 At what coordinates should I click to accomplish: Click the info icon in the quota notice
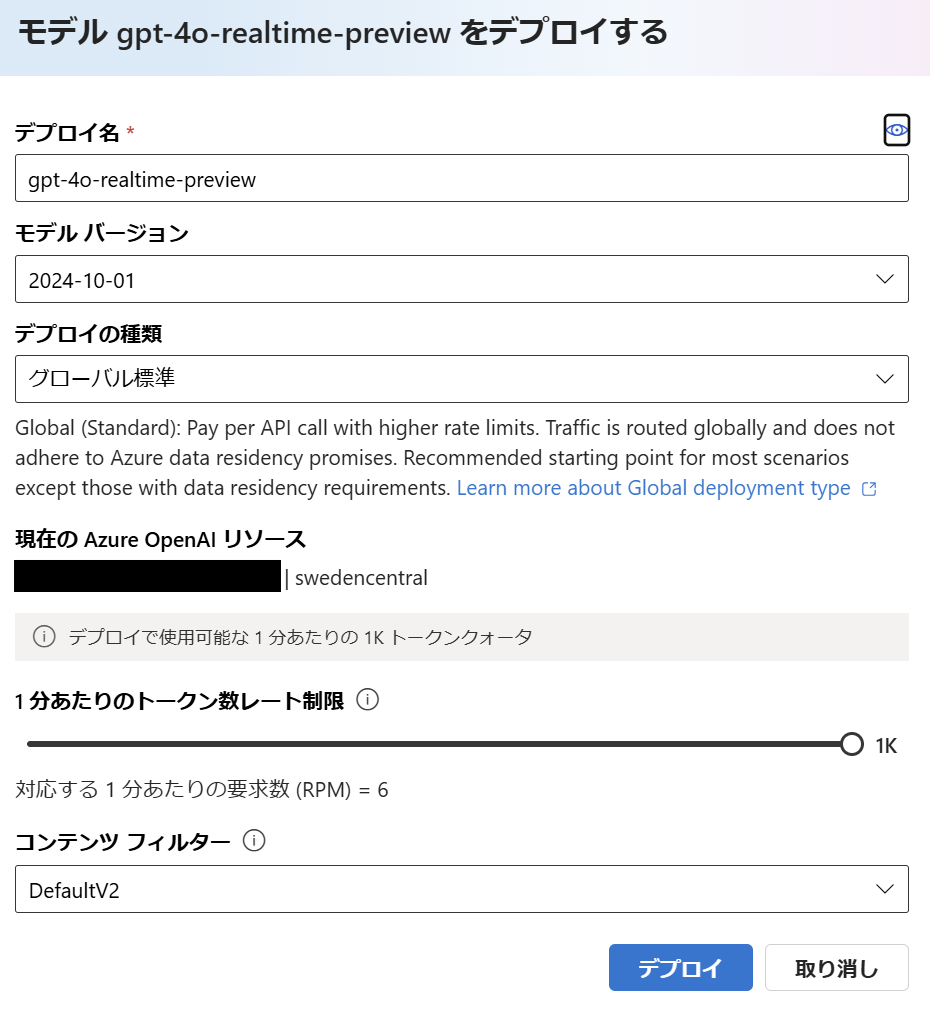[44, 637]
